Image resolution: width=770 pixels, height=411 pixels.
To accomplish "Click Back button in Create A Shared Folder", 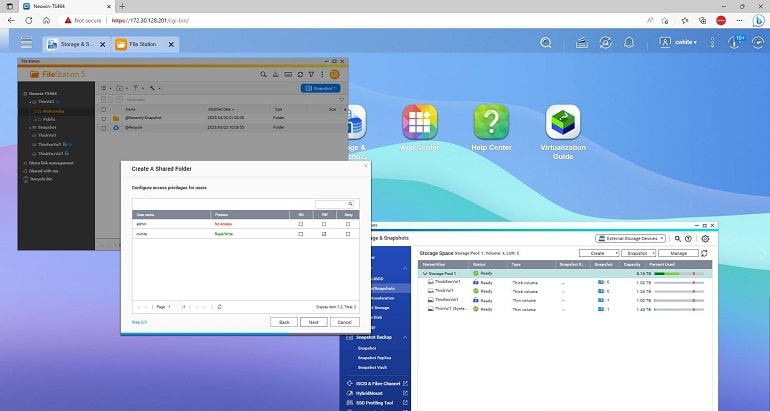I will (284, 322).
